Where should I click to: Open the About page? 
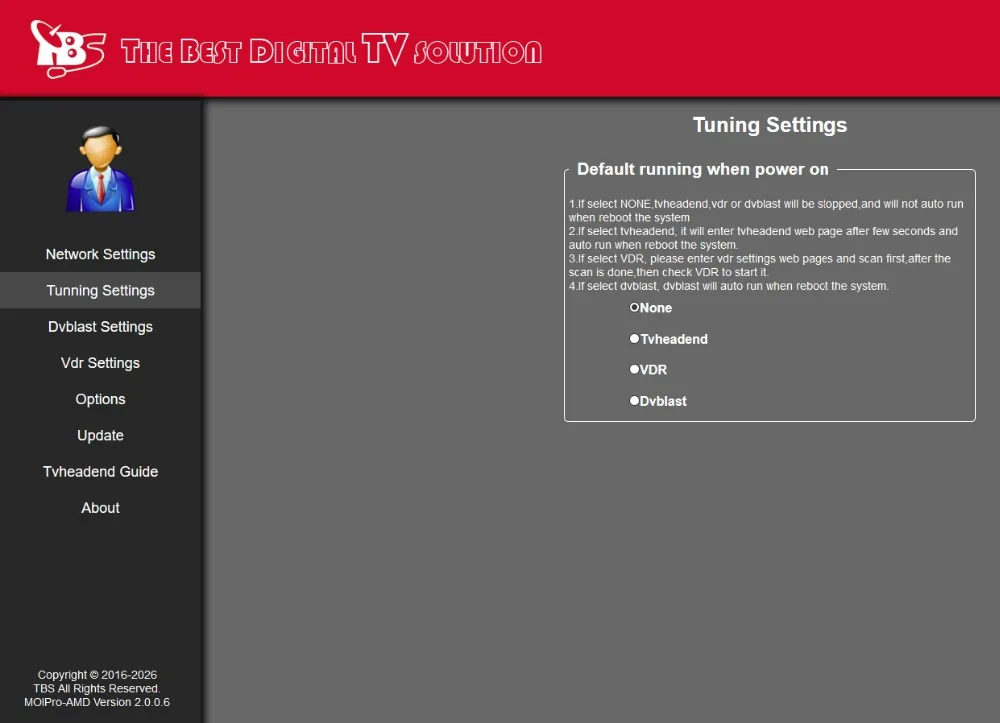(x=100, y=508)
